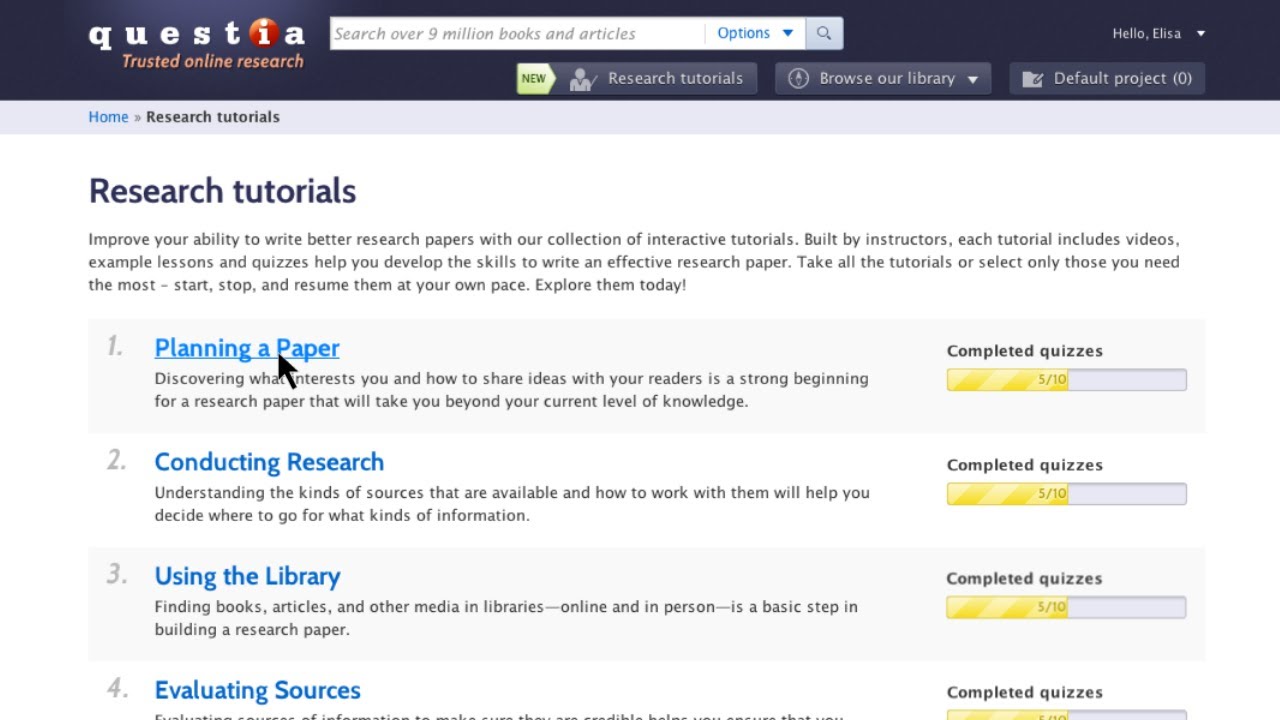Click the intro paragraph starting 'Improve your ability'
This screenshot has height=720, width=1280.
[634, 262]
